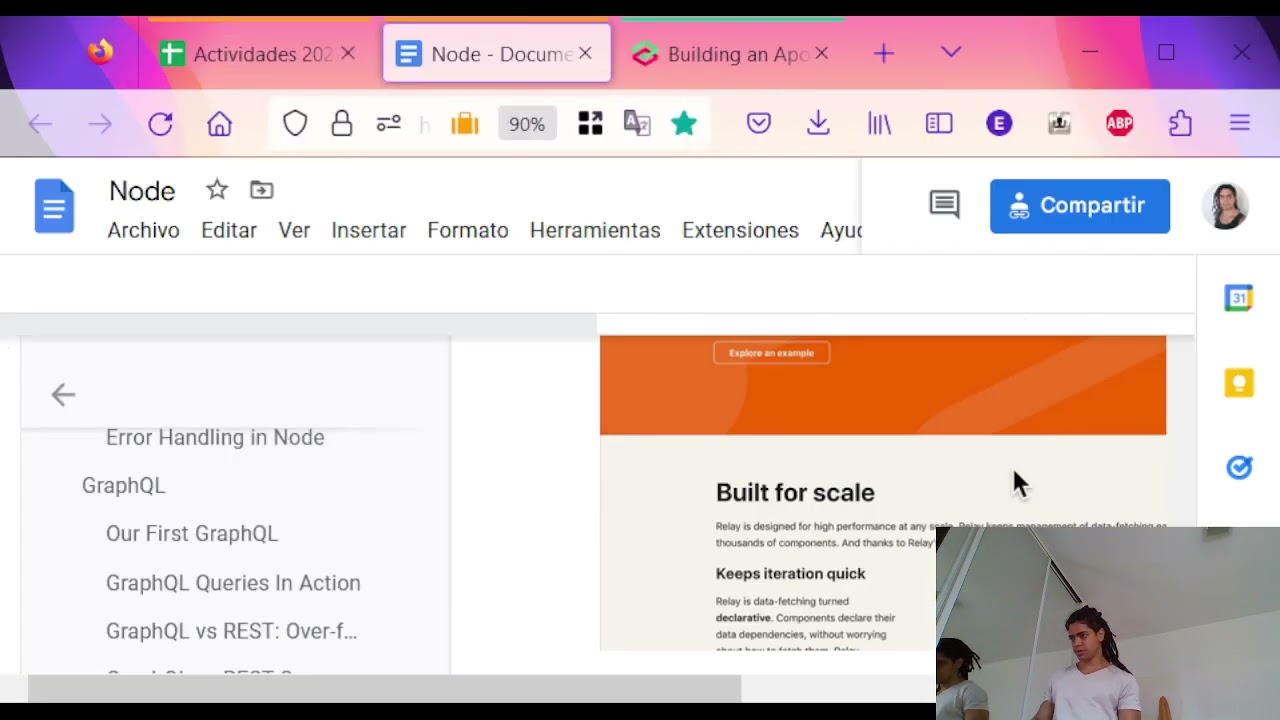
Task: Open the Ver menu
Action: tap(294, 230)
